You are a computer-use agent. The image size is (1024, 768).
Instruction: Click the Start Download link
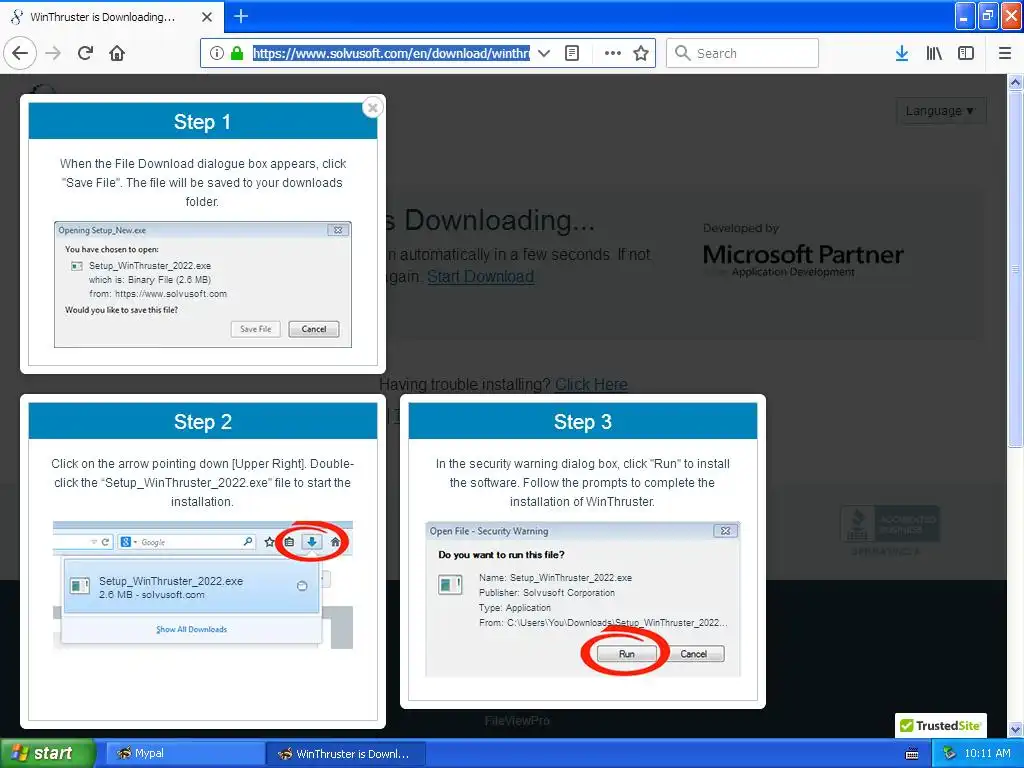tap(481, 277)
